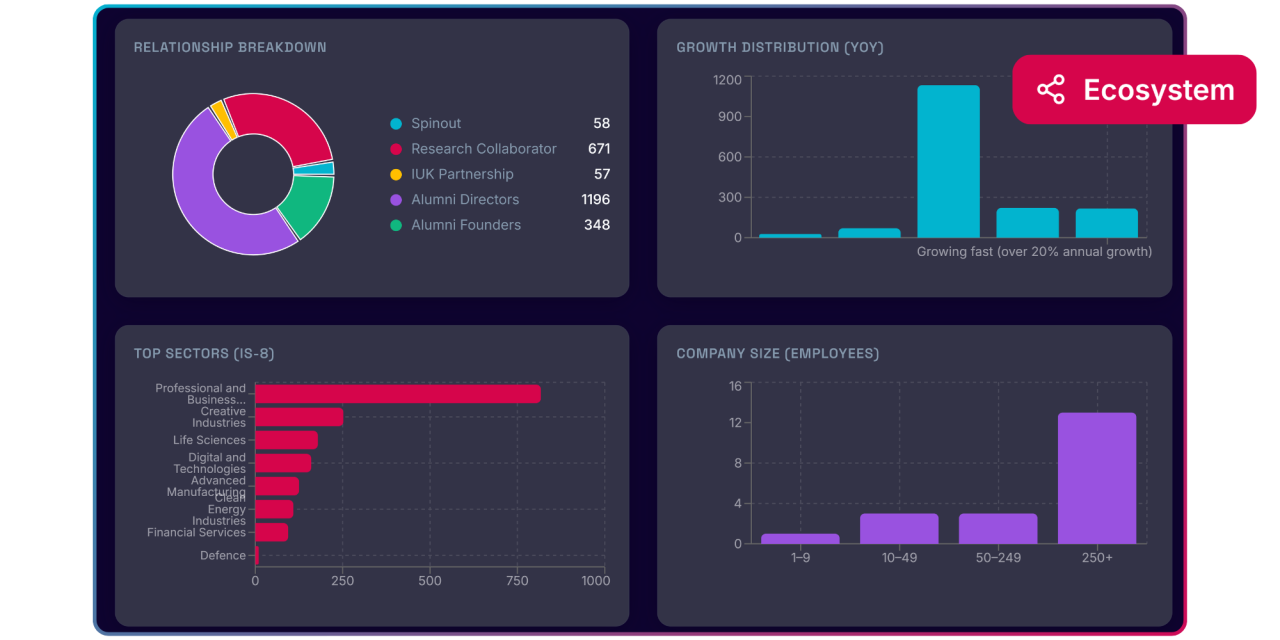Click the Professional and Business sector bar

(x=397, y=394)
